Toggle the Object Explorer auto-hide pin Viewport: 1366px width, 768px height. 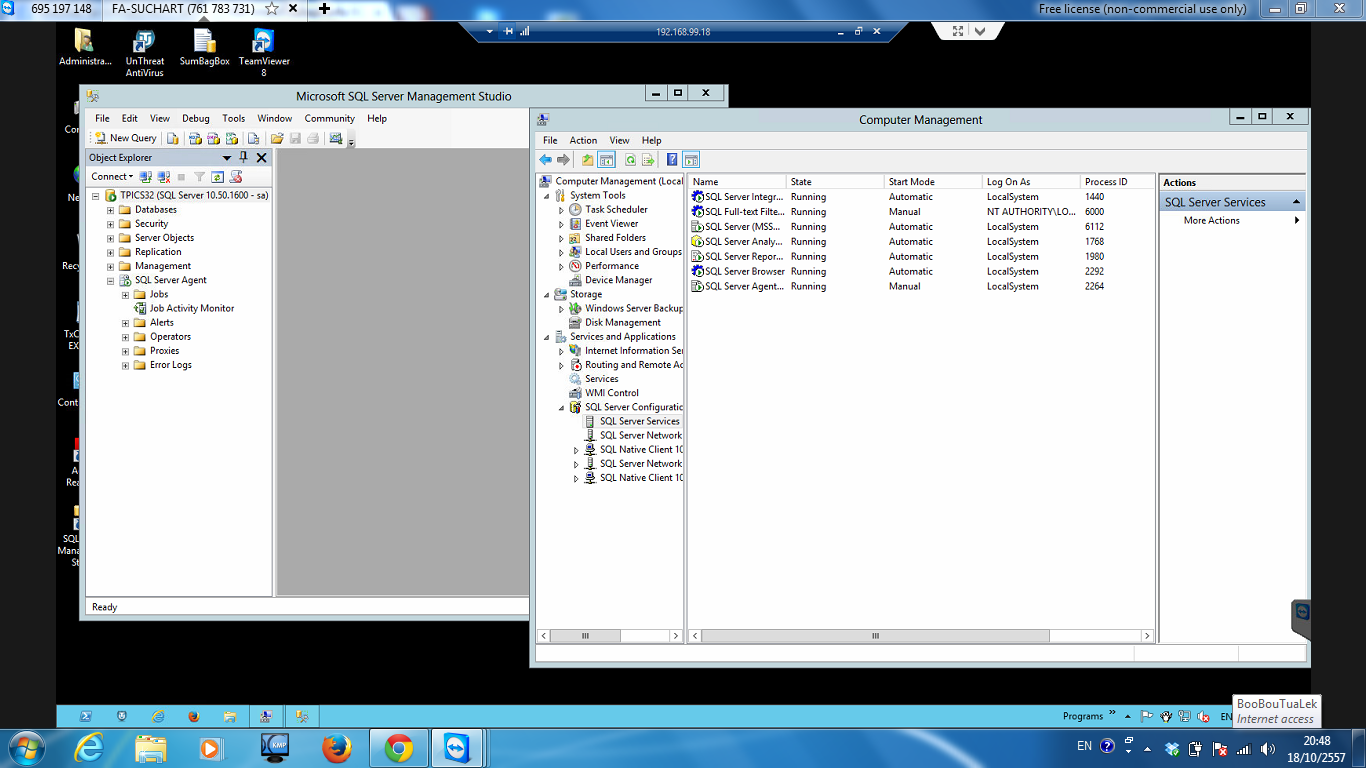244,158
